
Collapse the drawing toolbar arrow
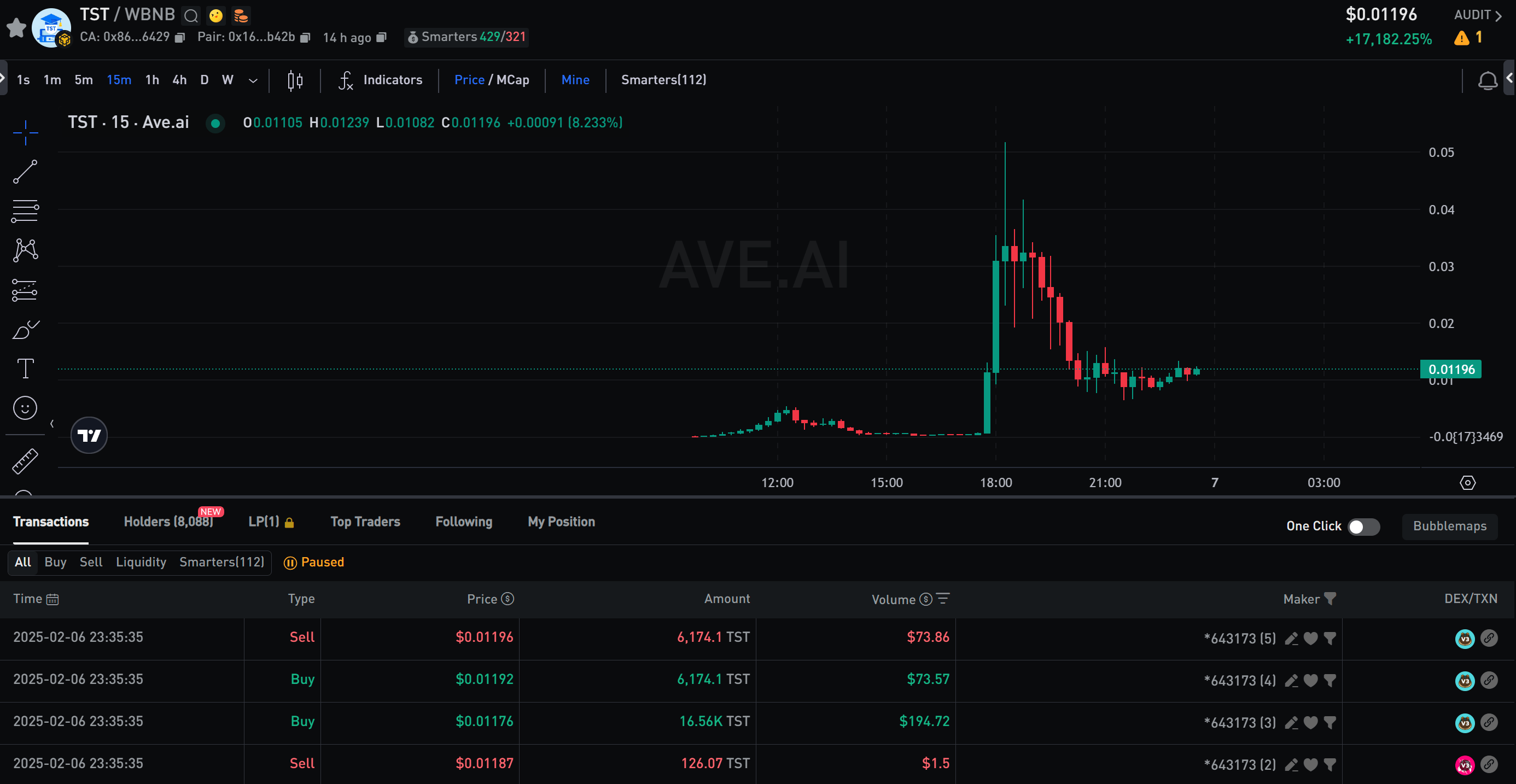52,424
